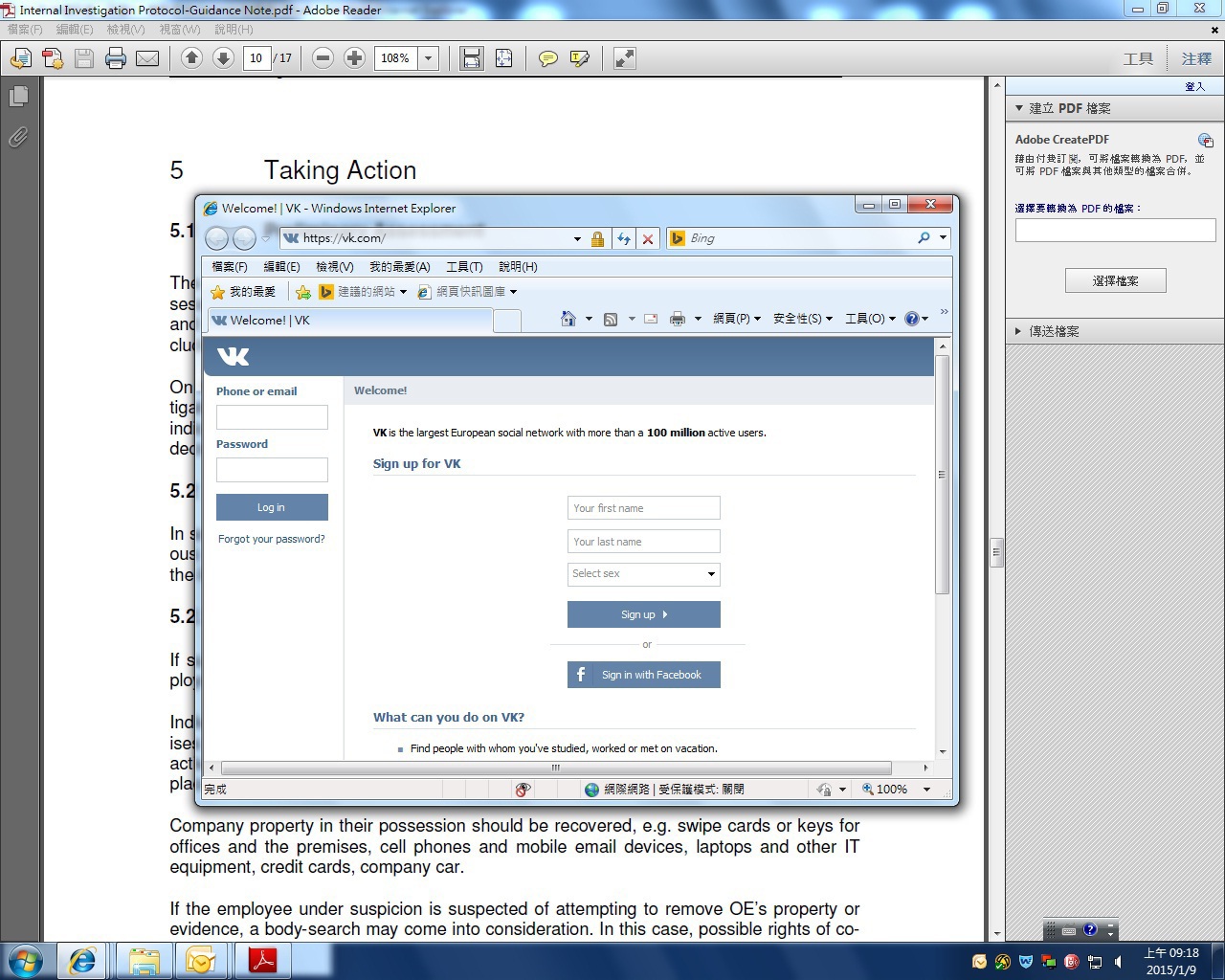
Task: Open the 安全性(S) command bar dropdown
Action: click(803, 319)
